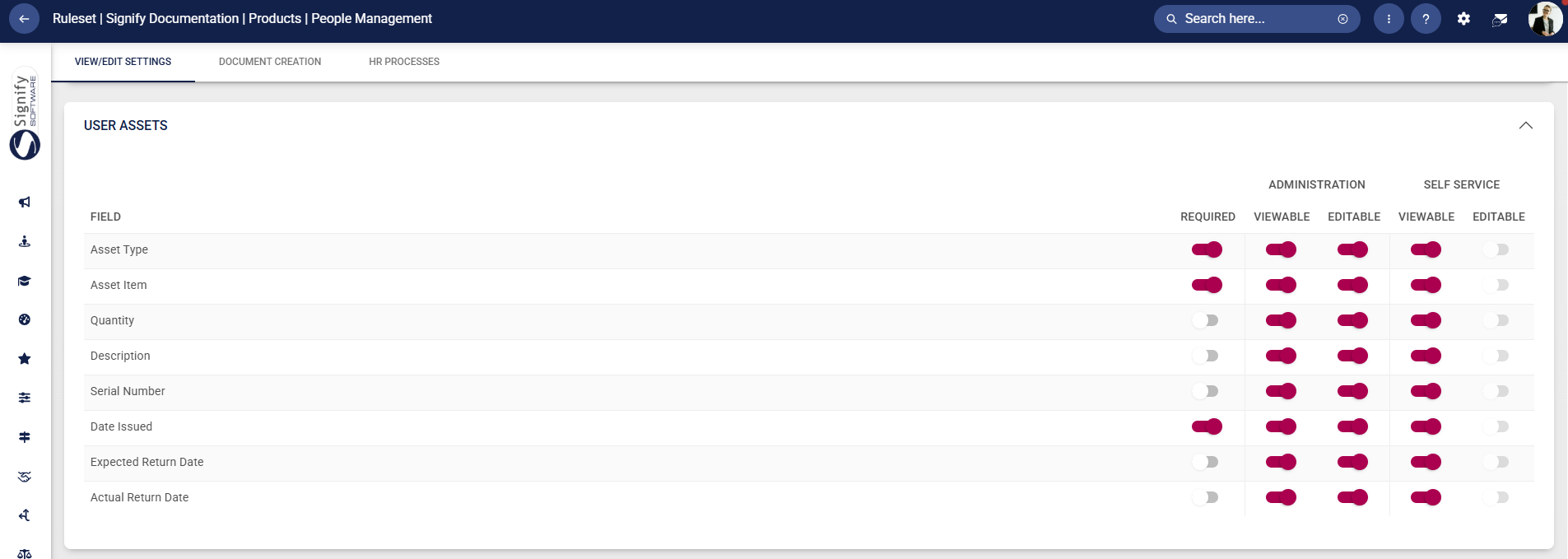Open the help question mark icon
Viewport: 1568px width, 559px height.
click(x=1426, y=19)
